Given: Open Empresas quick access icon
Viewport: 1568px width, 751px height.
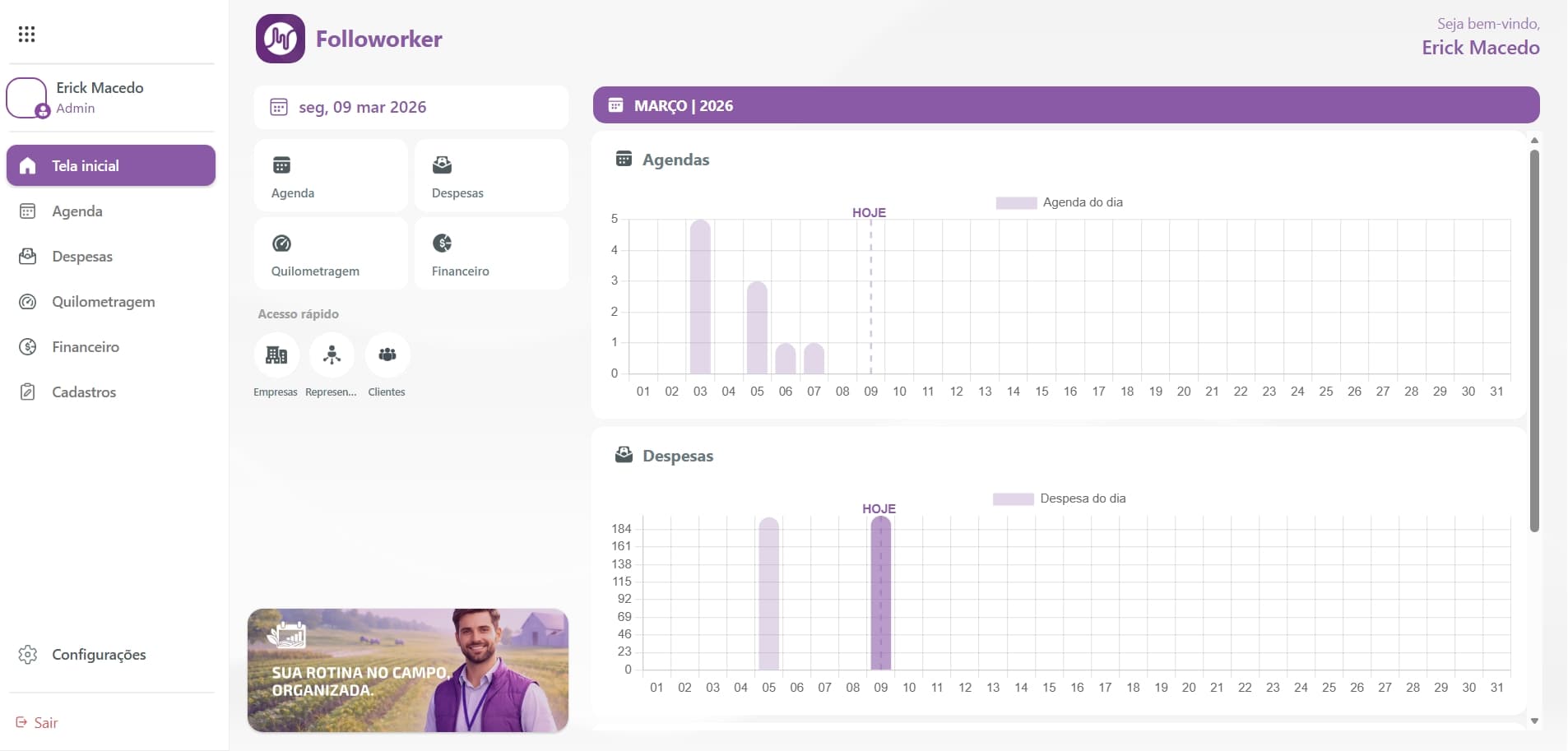Looking at the screenshot, I should (276, 355).
